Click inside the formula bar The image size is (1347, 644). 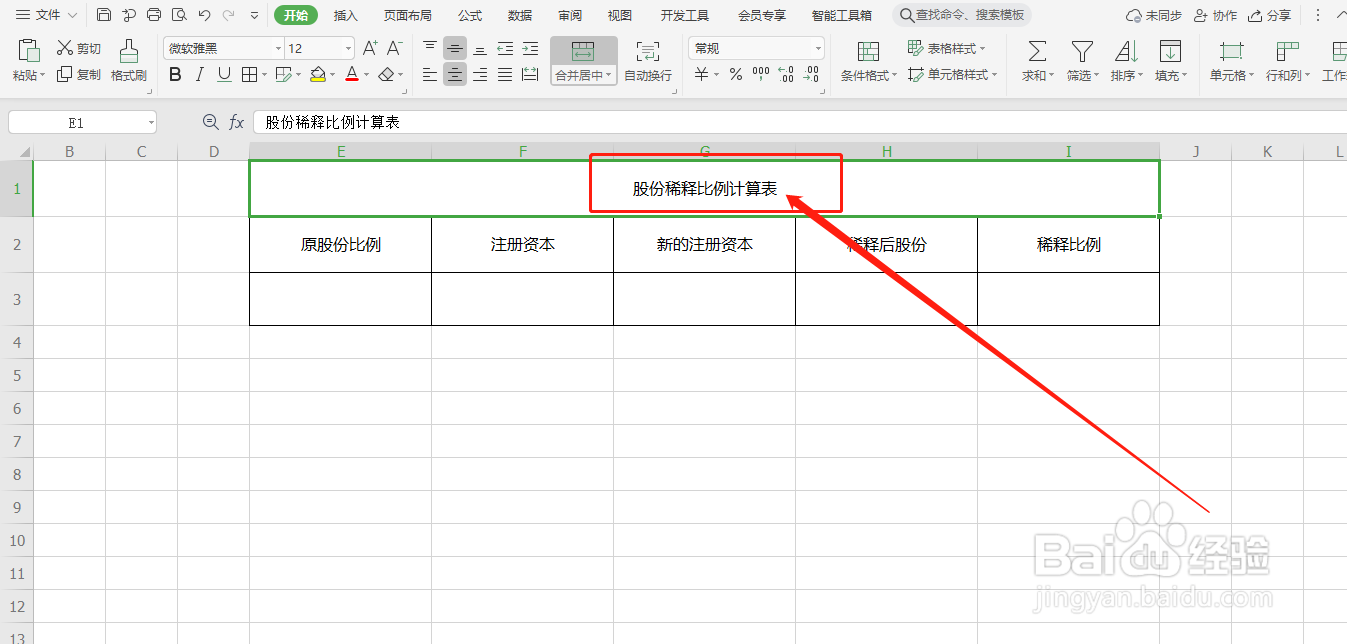(500, 121)
